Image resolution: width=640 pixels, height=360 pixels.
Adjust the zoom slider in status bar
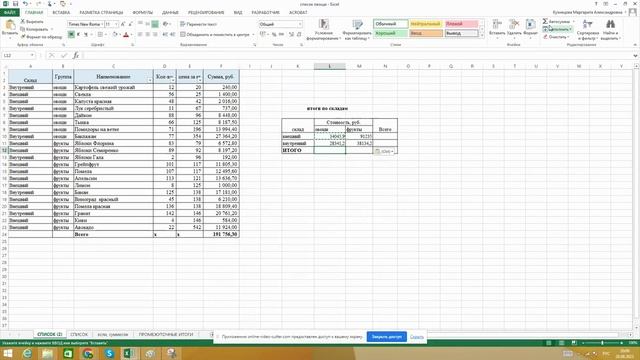coord(602,343)
